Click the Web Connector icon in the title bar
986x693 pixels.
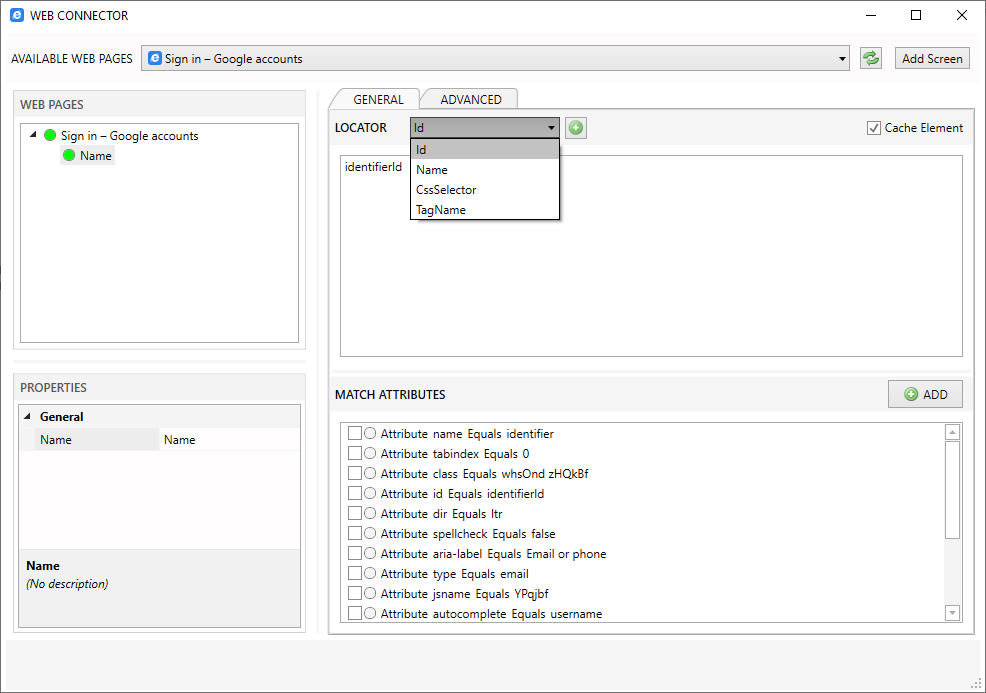[x=16, y=15]
